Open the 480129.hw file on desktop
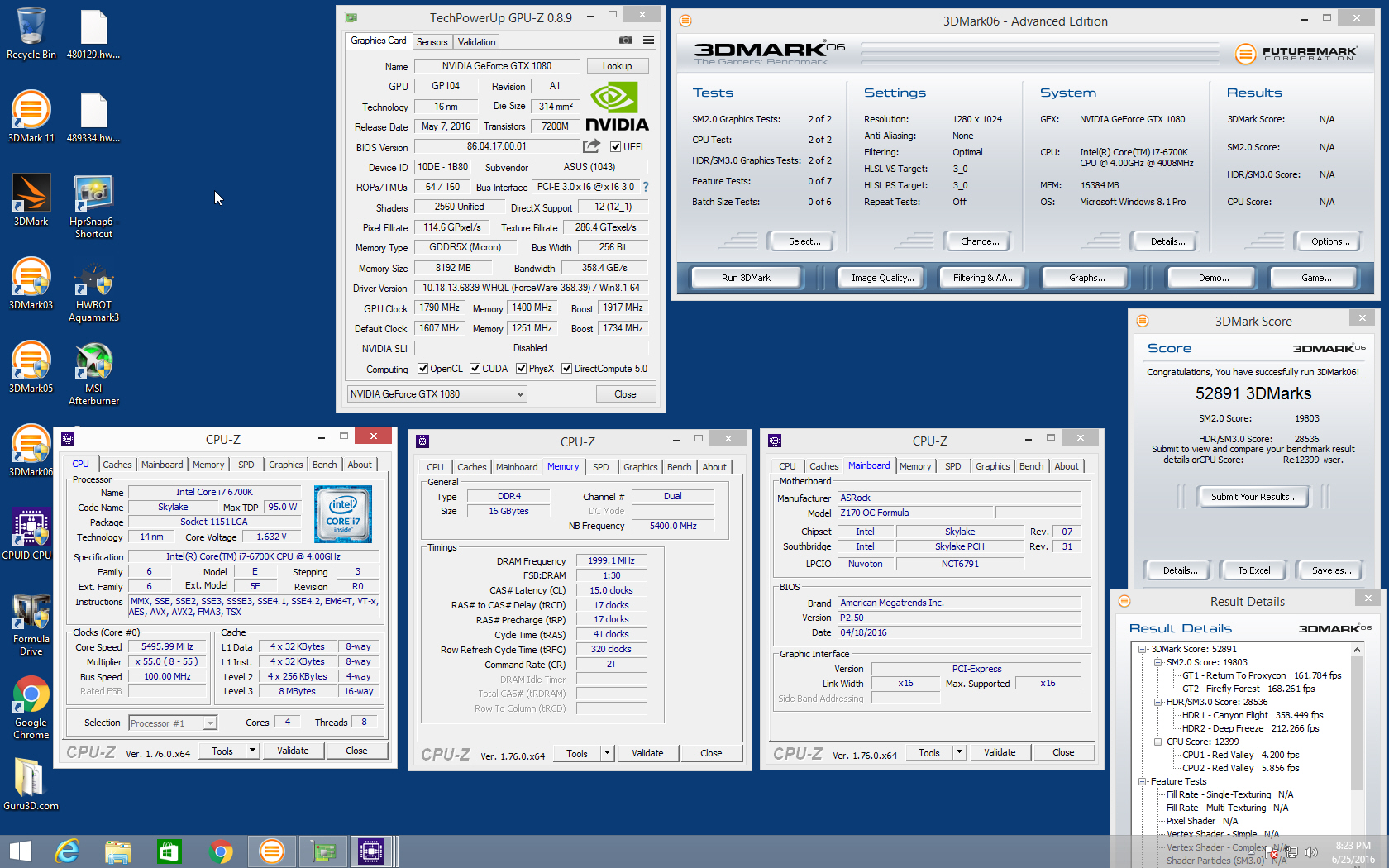This screenshot has height=868, width=1389. pyautogui.click(x=93, y=34)
